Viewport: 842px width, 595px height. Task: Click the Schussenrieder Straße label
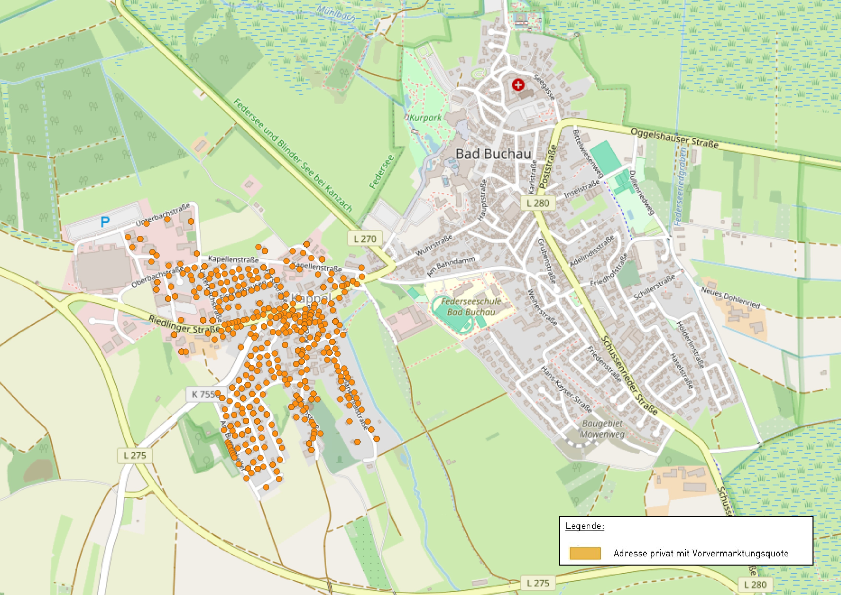(629, 375)
